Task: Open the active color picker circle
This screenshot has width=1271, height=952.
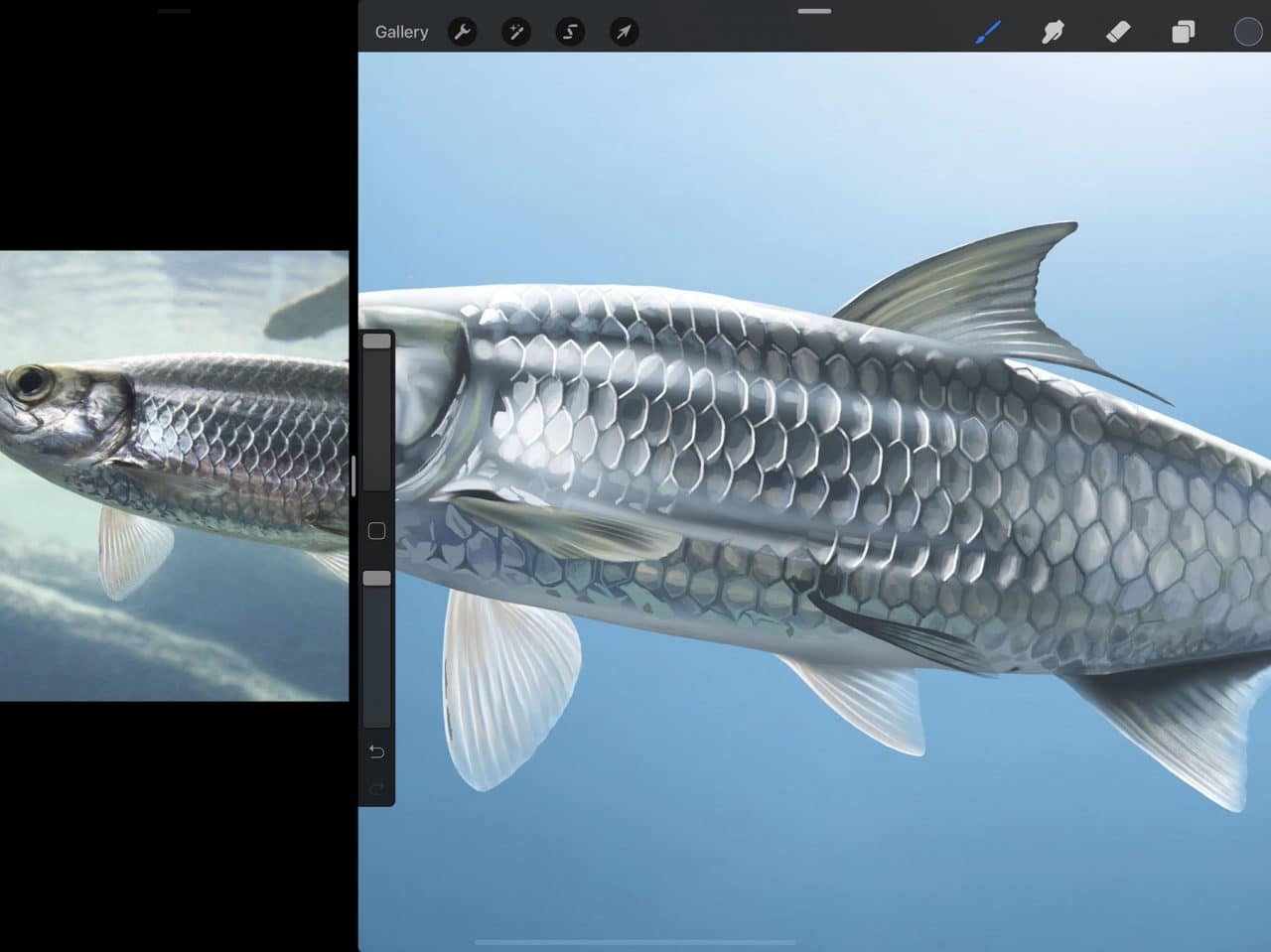Action: 1247,31
